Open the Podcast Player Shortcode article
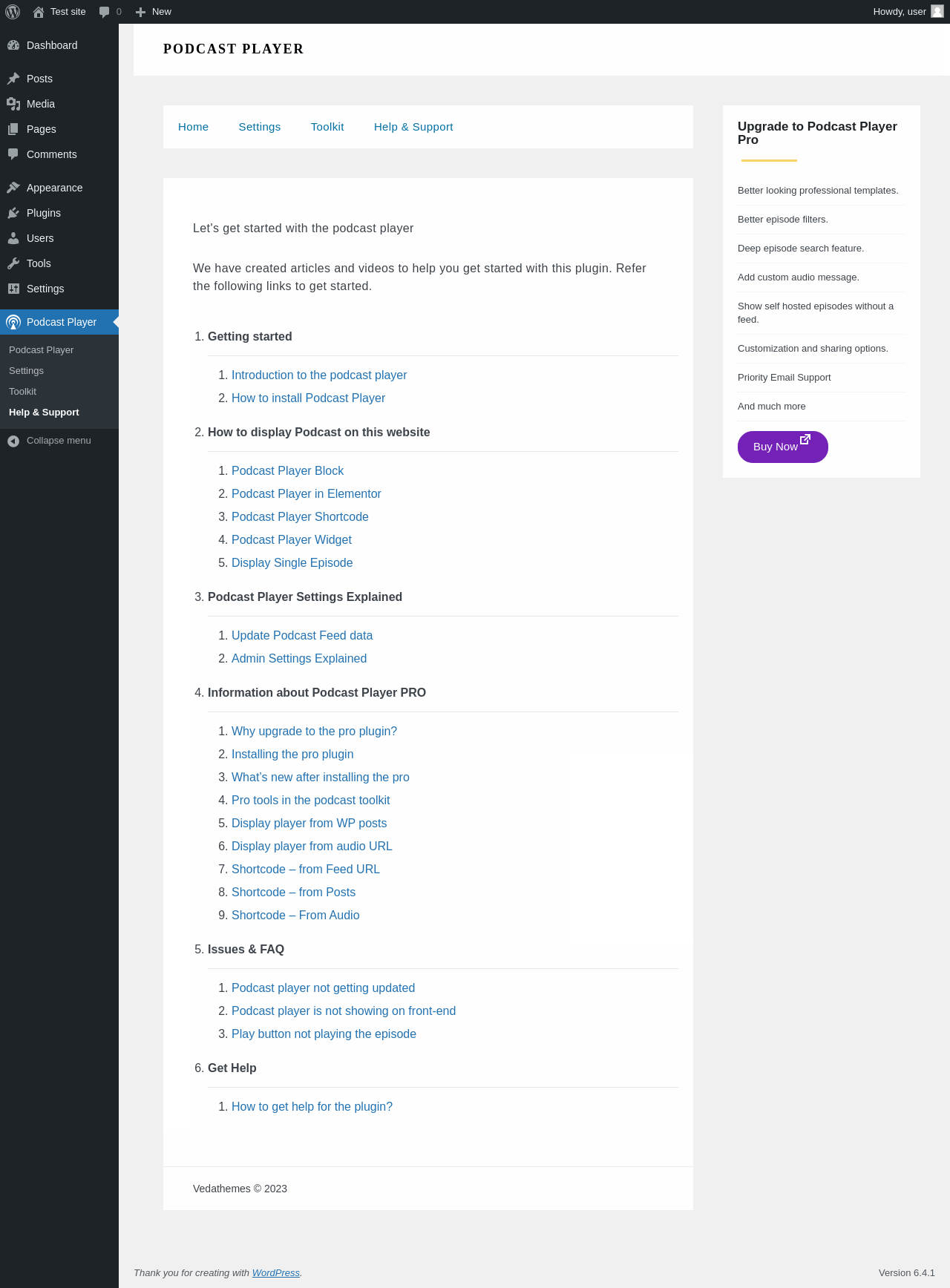 pyautogui.click(x=300, y=517)
